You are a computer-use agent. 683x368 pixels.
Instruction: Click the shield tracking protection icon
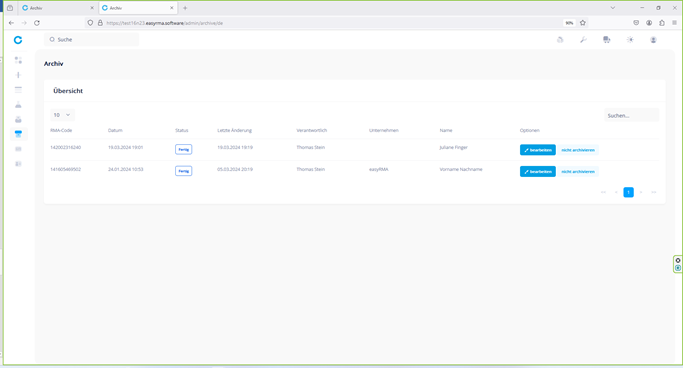coord(90,23)
